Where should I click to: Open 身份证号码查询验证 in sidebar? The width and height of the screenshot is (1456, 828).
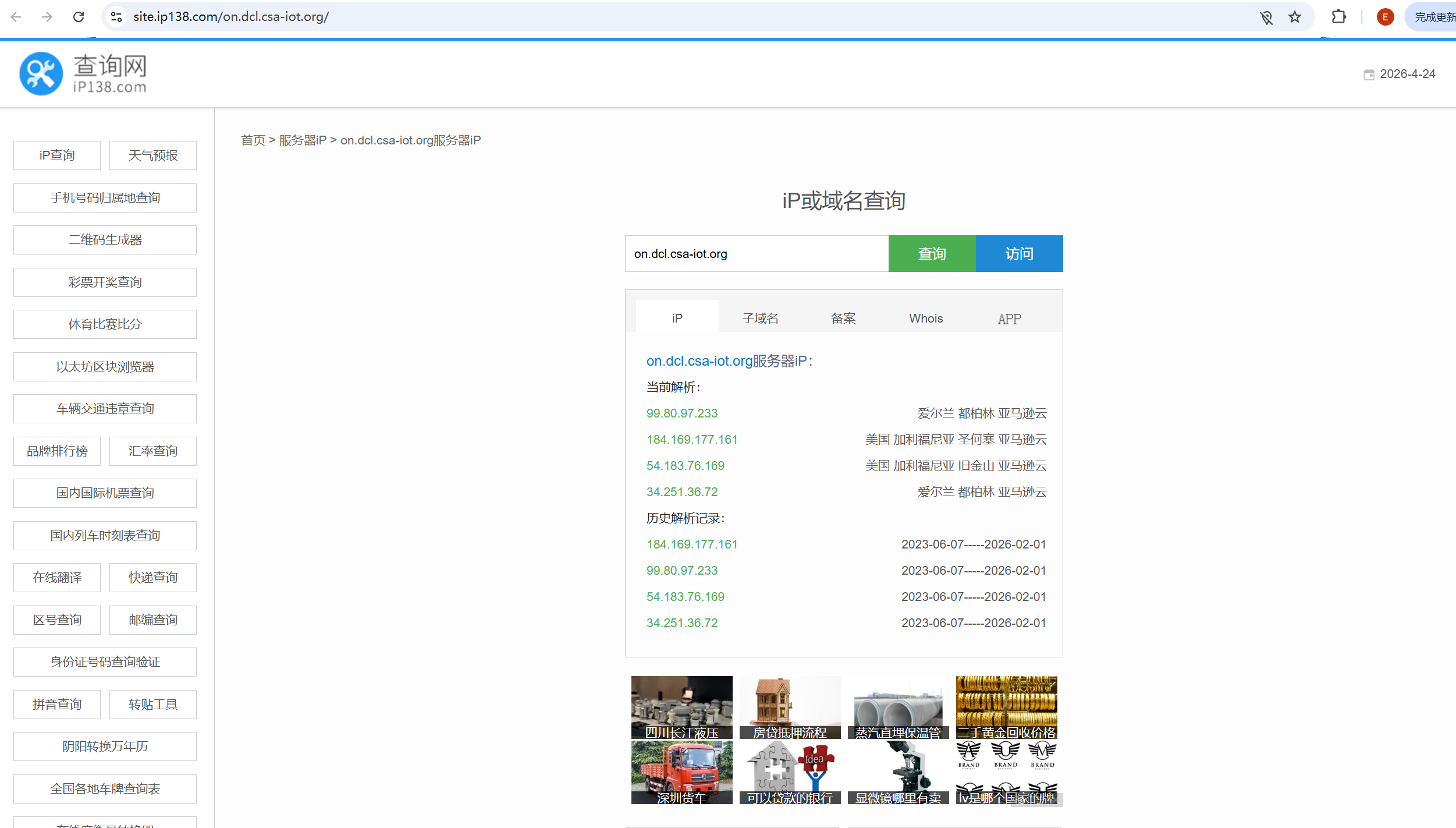(x=105, y=662)
